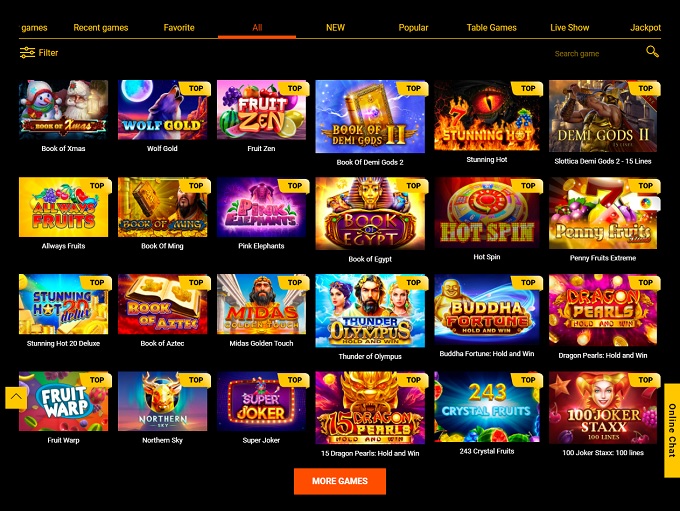Click the Thunder of Olympus title link
This screenshot has height=511, width=680.
(x=370, y=357)
